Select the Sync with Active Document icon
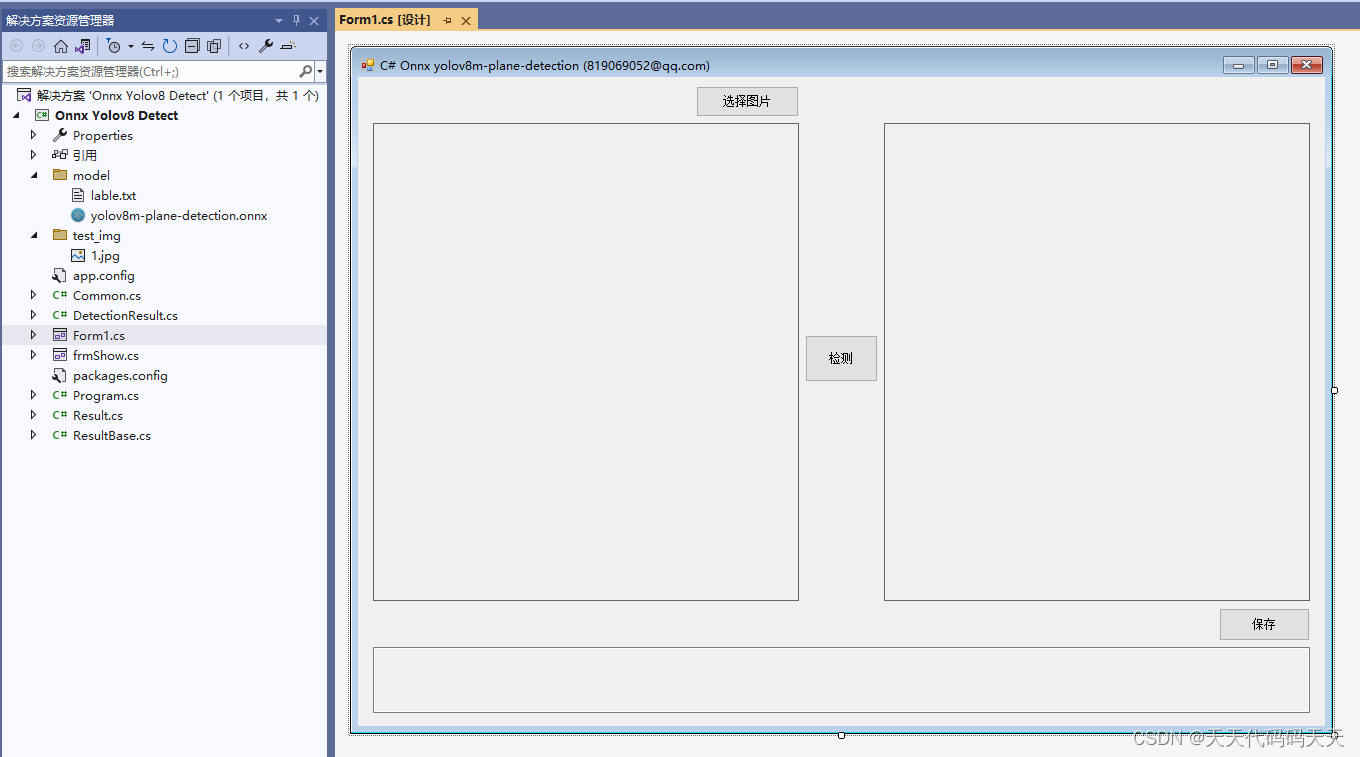Image resolution: width=1360 pixels, height=757 pixels. pyautogui.click(x=147, y=45)
